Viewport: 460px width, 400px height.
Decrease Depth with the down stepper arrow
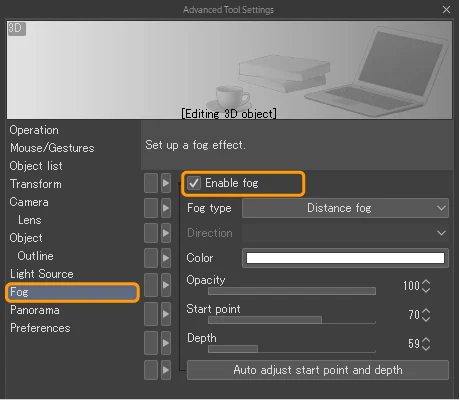[x=426, y=348]
